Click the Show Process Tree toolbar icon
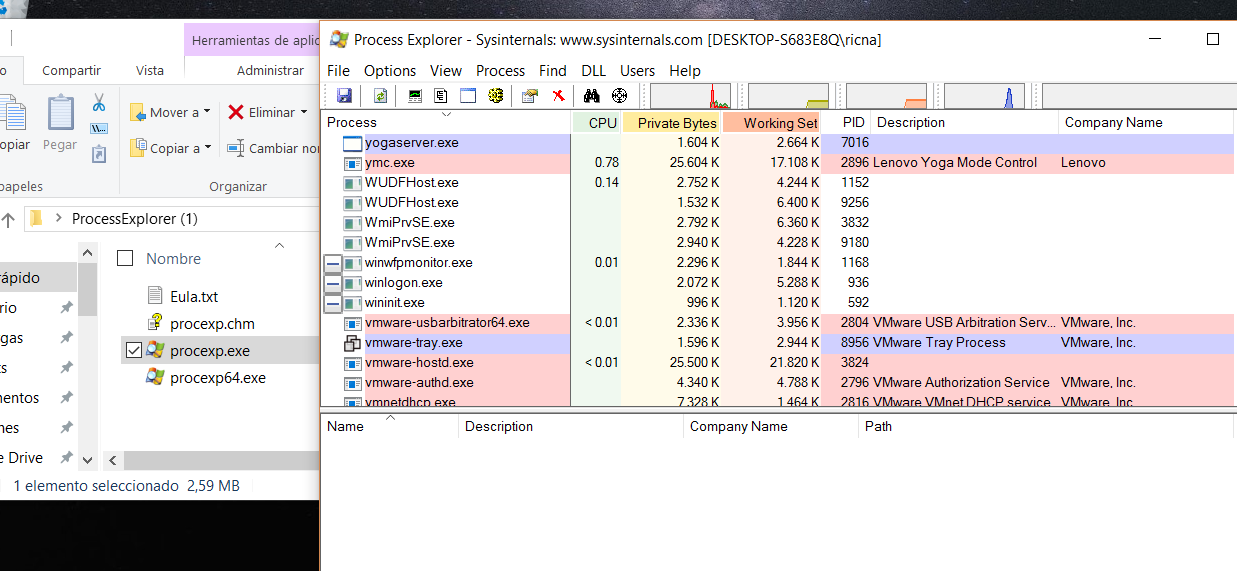 (441, 96)
